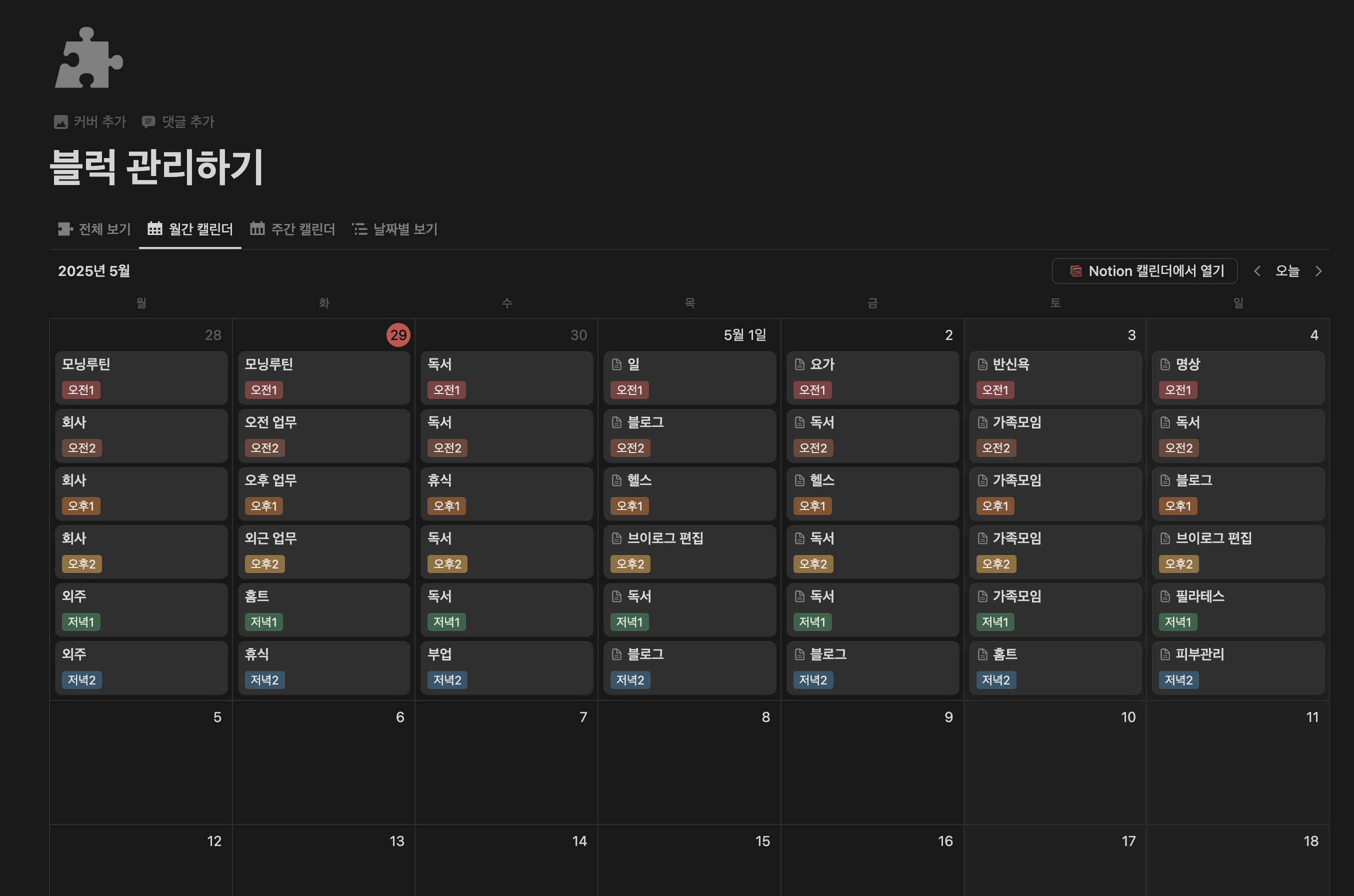Open 휴식 card tagged 오후1
This screenshot has height=896, width=1354.
507,493
